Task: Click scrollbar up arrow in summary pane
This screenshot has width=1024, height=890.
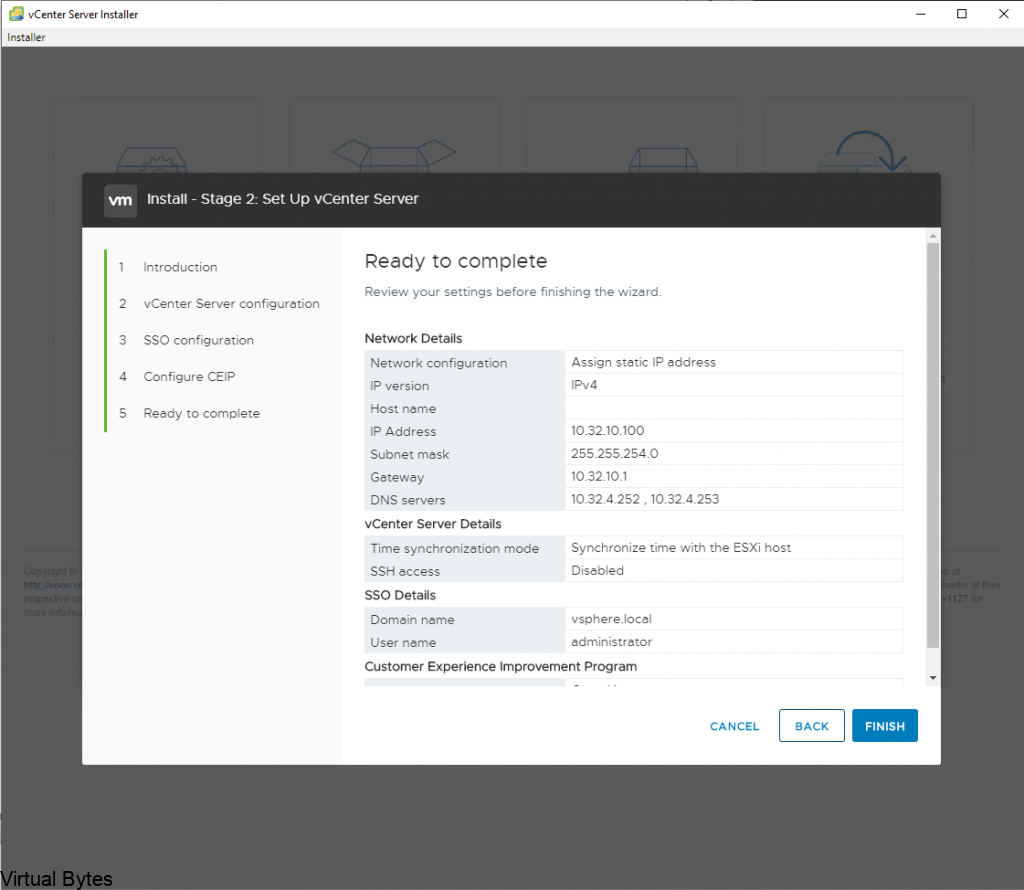Action: [x=933, y=236]
